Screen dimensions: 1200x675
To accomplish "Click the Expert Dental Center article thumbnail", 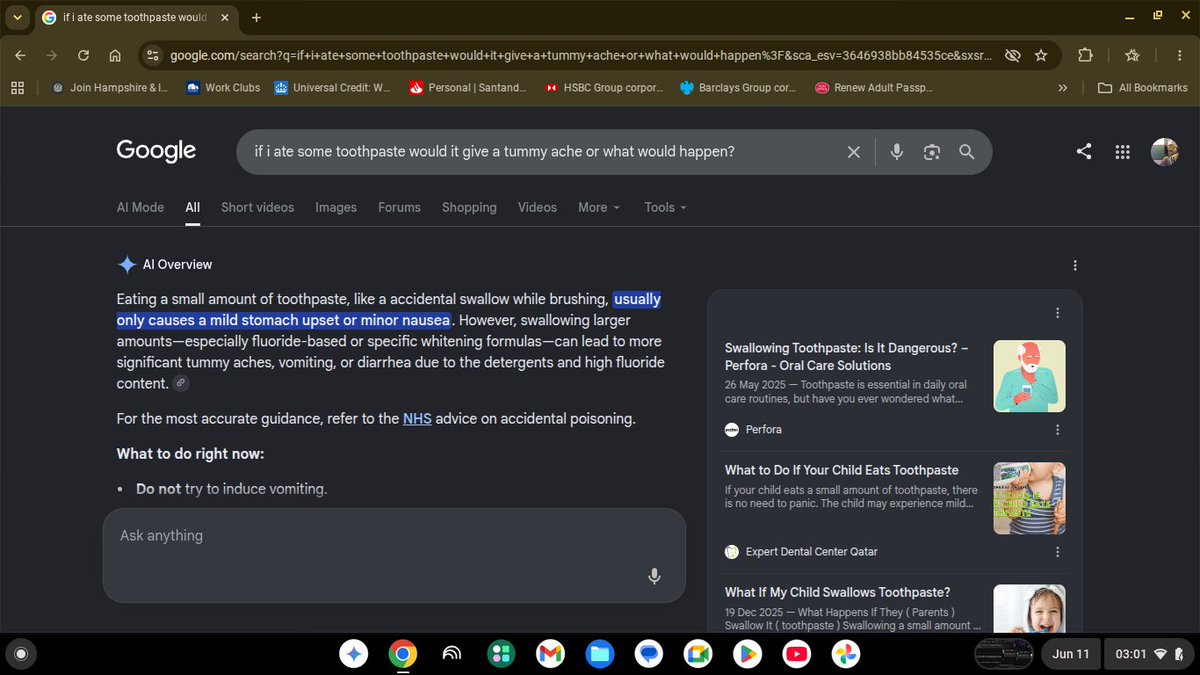I will coord(1029,498).
